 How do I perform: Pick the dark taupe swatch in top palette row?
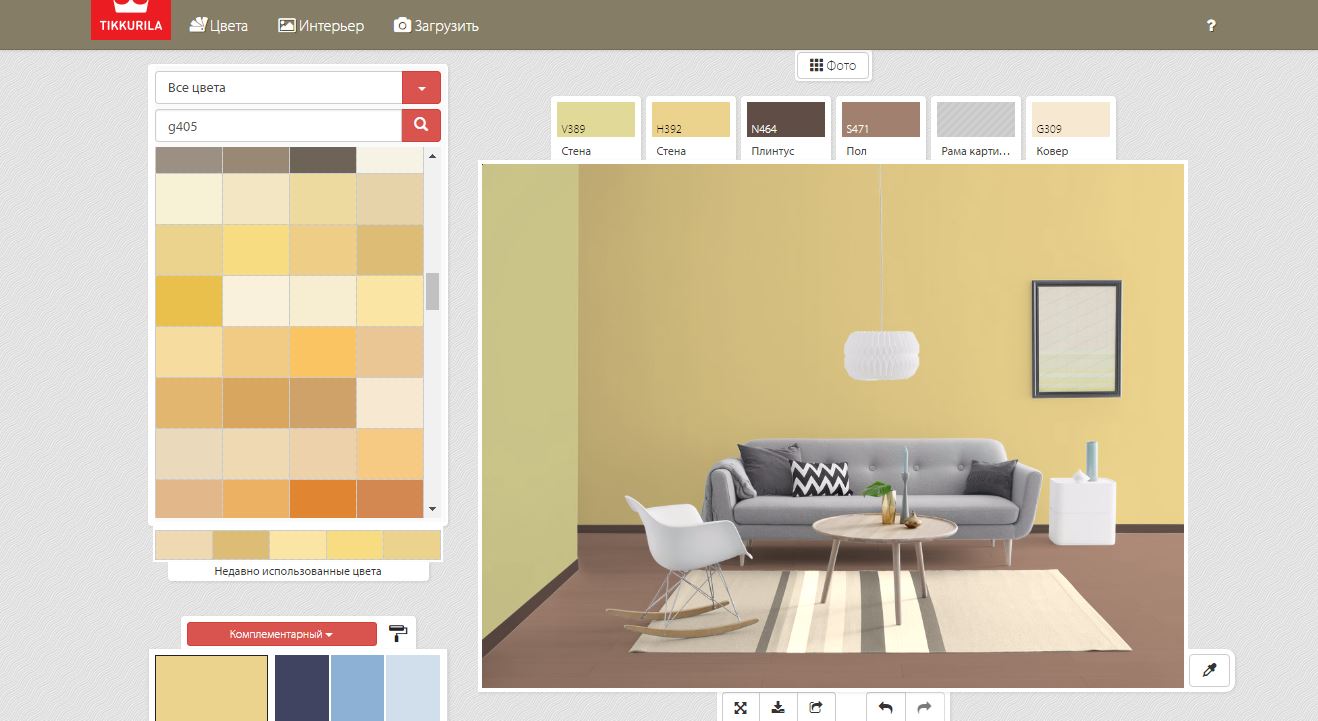323,160
